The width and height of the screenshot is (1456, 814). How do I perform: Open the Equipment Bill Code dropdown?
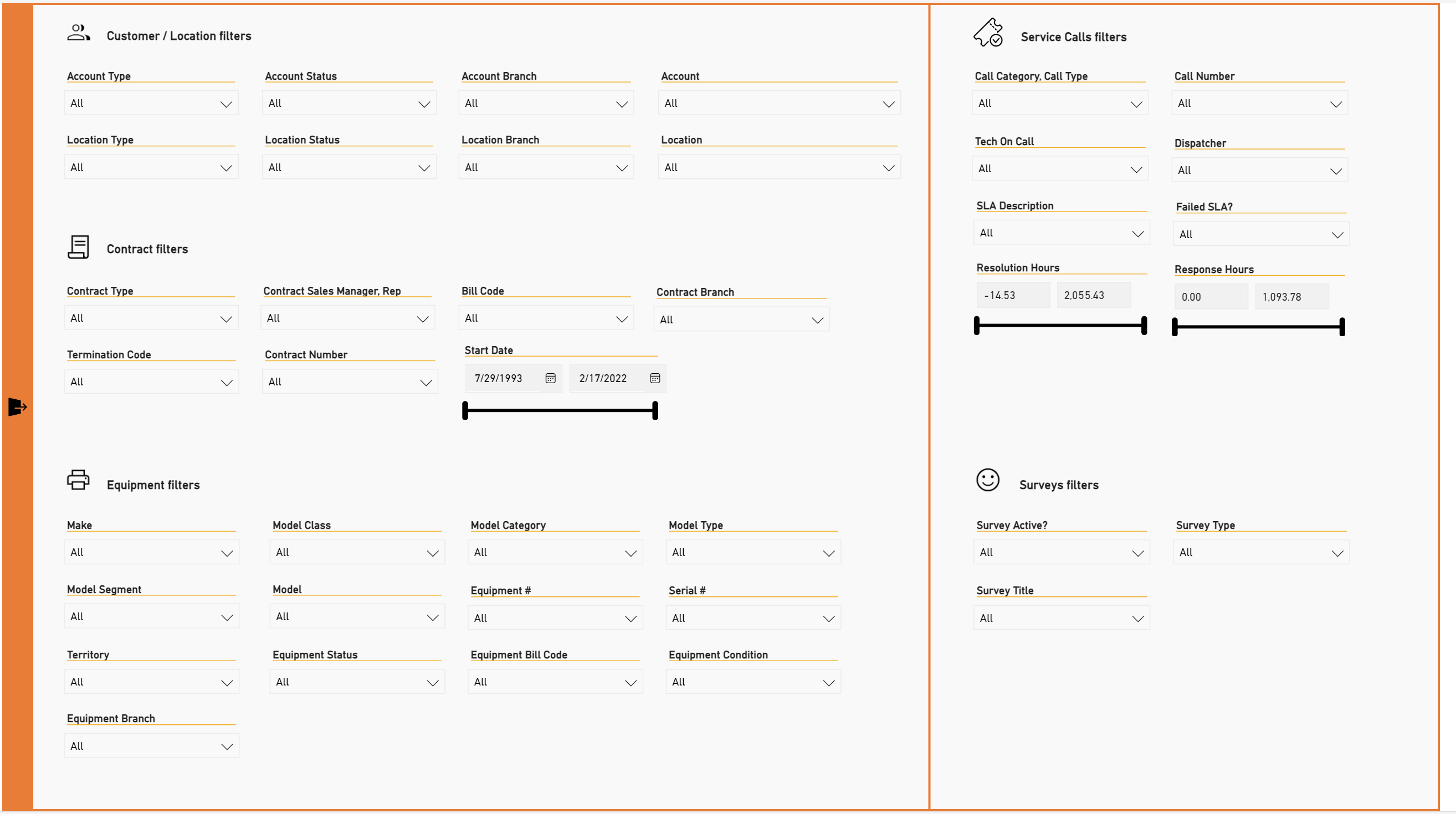pyautogui.click(x=555, y=682)
